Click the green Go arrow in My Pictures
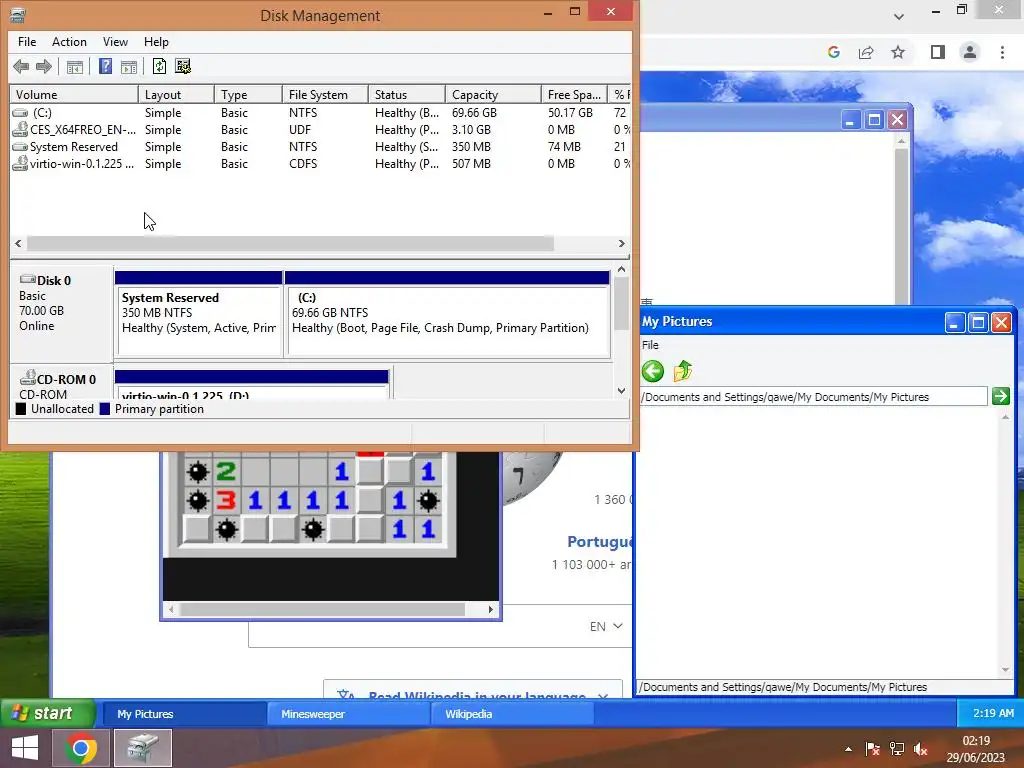 pos(1000,396)
